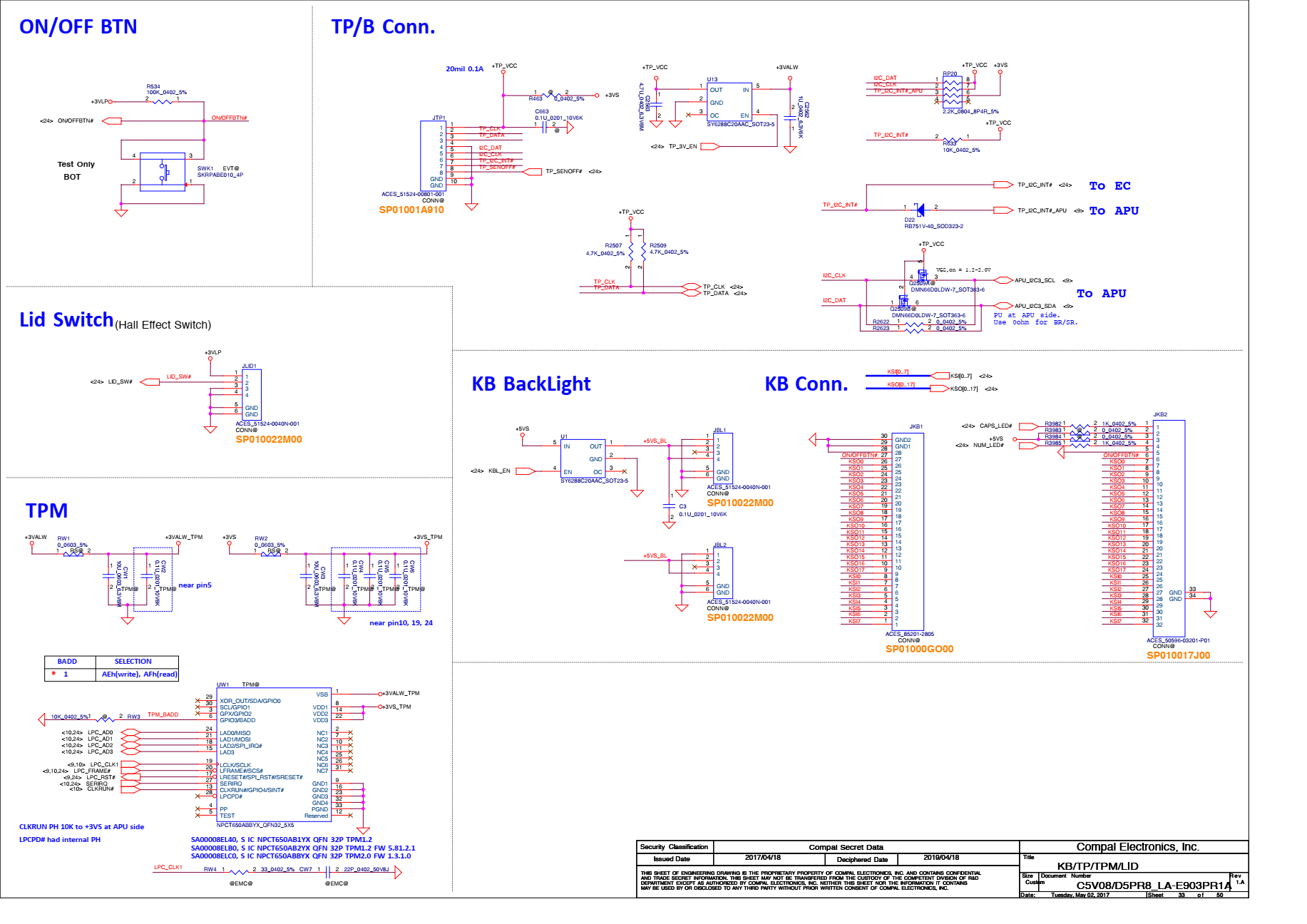Image resolution: width=1307 pixels, height=924 pixels.
Task: Select the 'LPCPD# had internal PH' note
Action: click(60, 840)
